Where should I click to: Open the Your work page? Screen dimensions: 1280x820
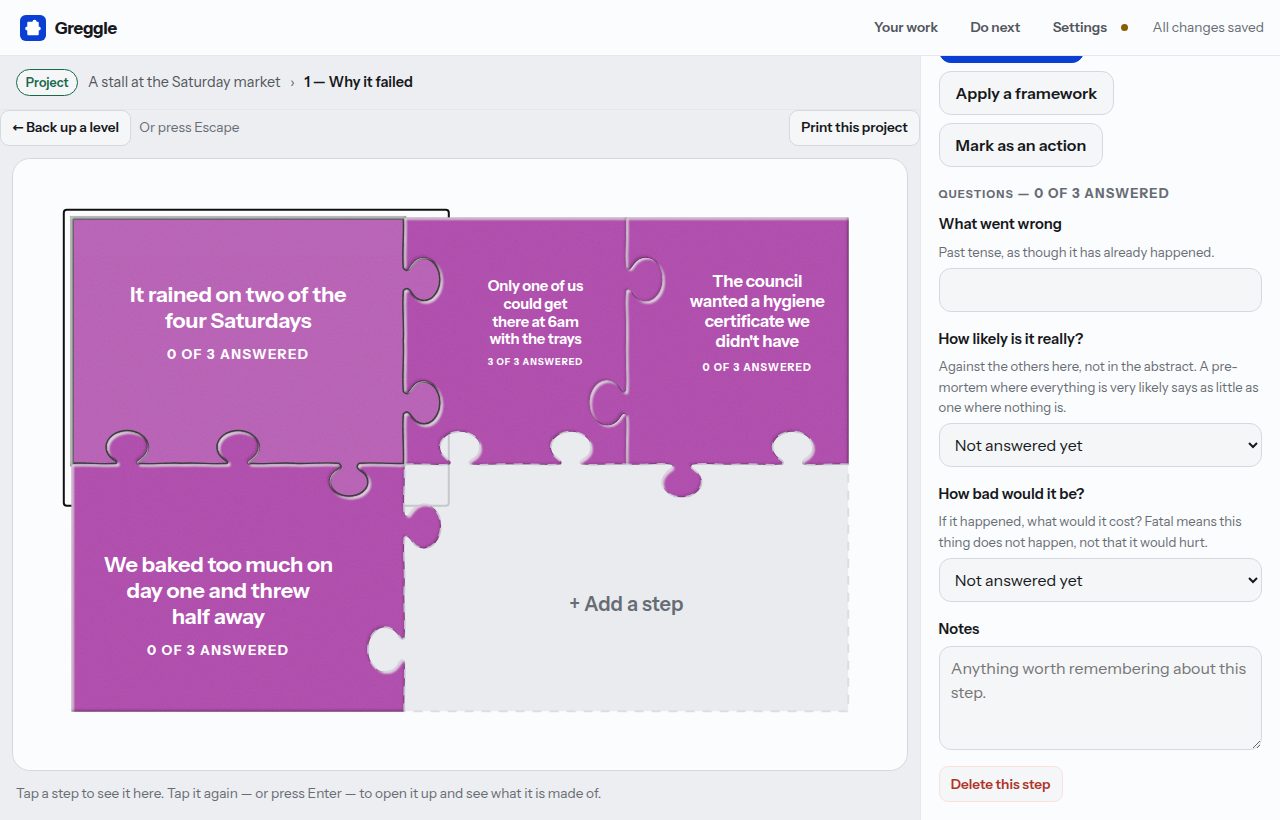coord(906,28)
